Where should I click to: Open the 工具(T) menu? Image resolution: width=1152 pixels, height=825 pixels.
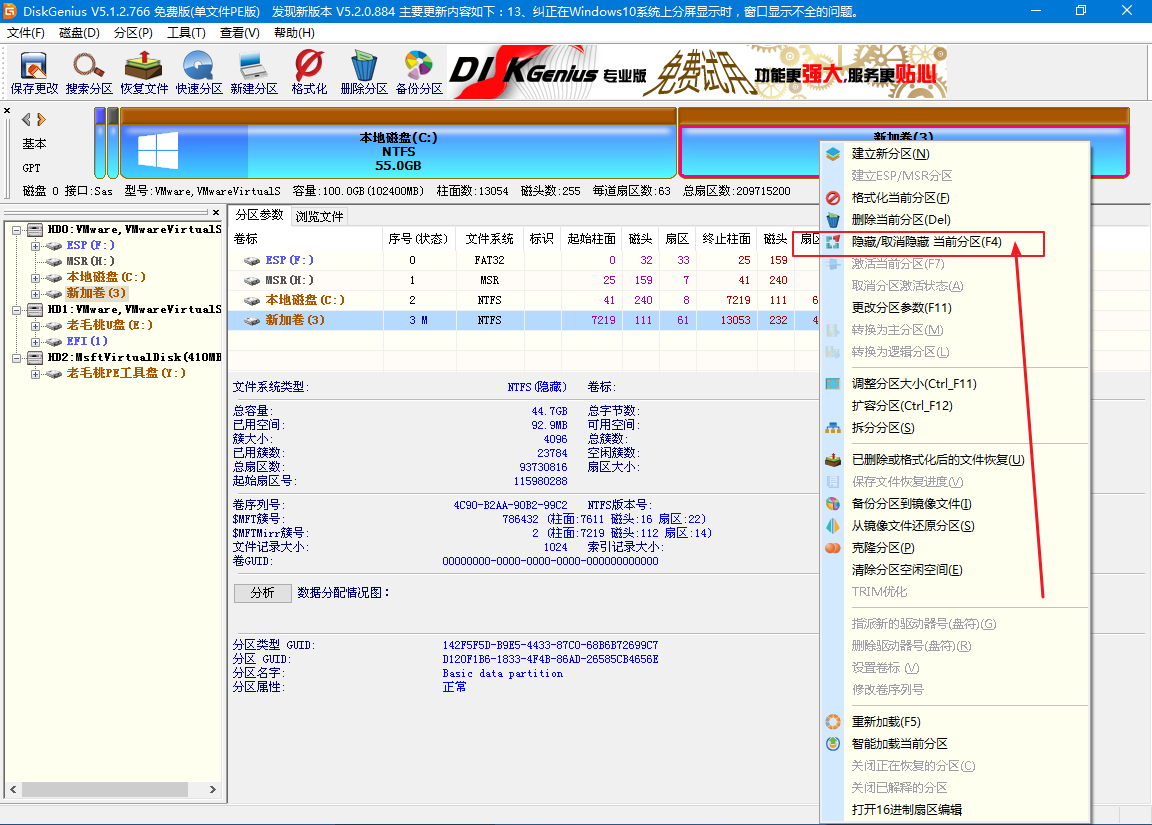[186, 33]
